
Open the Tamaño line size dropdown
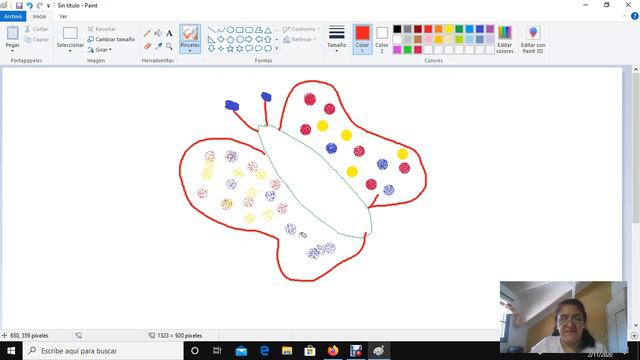(x=336, y=39)
